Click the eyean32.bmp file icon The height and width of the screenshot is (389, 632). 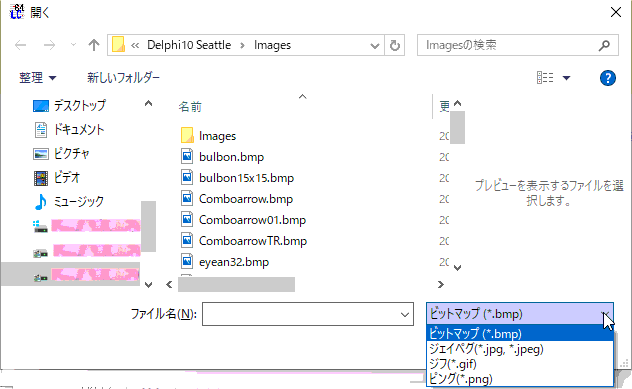187,261
